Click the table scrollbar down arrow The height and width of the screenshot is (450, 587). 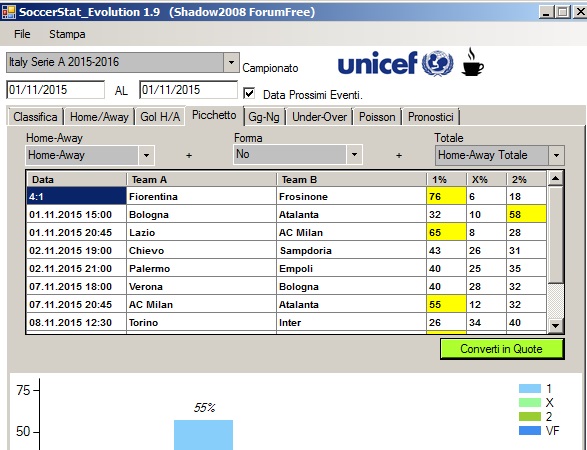[x=556, y=325]
